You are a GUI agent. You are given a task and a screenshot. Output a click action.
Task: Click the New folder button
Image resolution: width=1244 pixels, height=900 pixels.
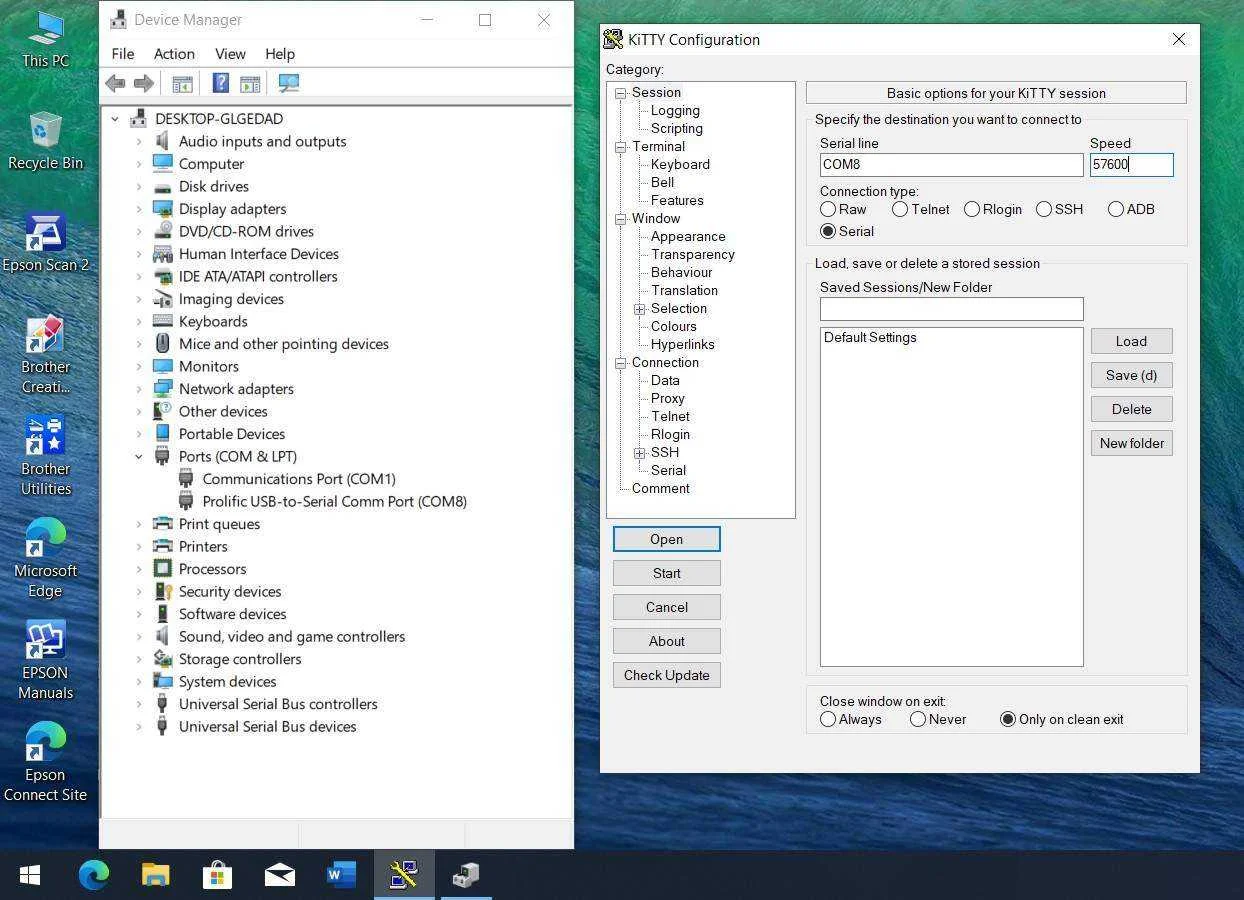coord(1131,443)
